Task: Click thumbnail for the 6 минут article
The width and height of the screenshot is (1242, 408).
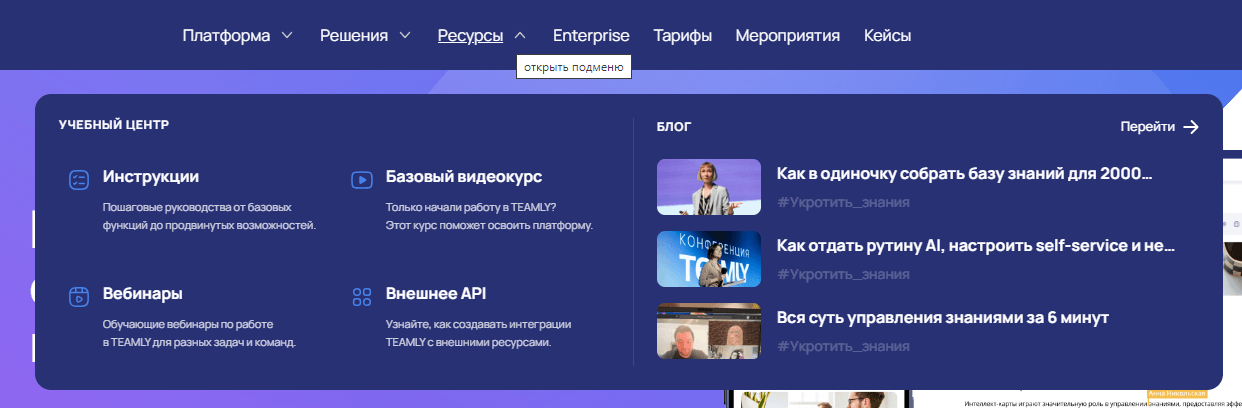Action: coord(709,331)
